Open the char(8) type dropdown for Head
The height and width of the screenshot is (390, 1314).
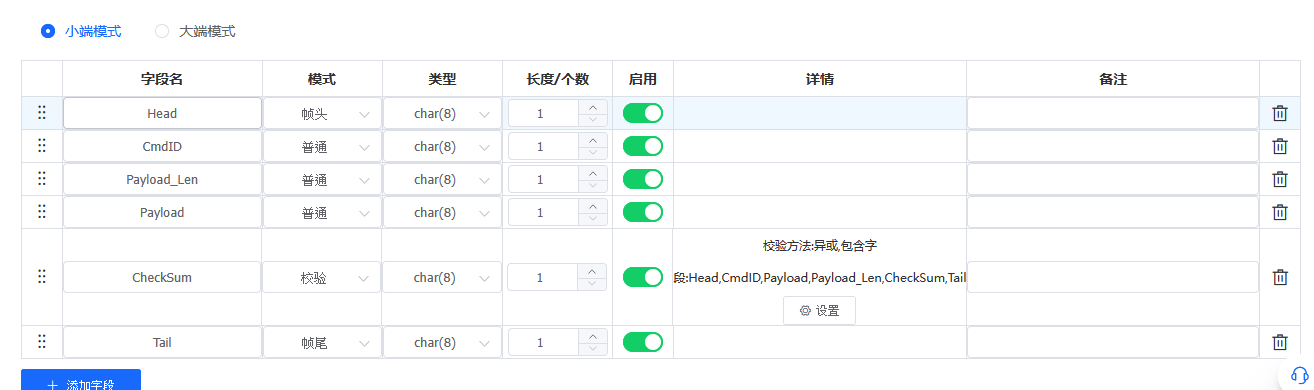click(x=442, y=113)
